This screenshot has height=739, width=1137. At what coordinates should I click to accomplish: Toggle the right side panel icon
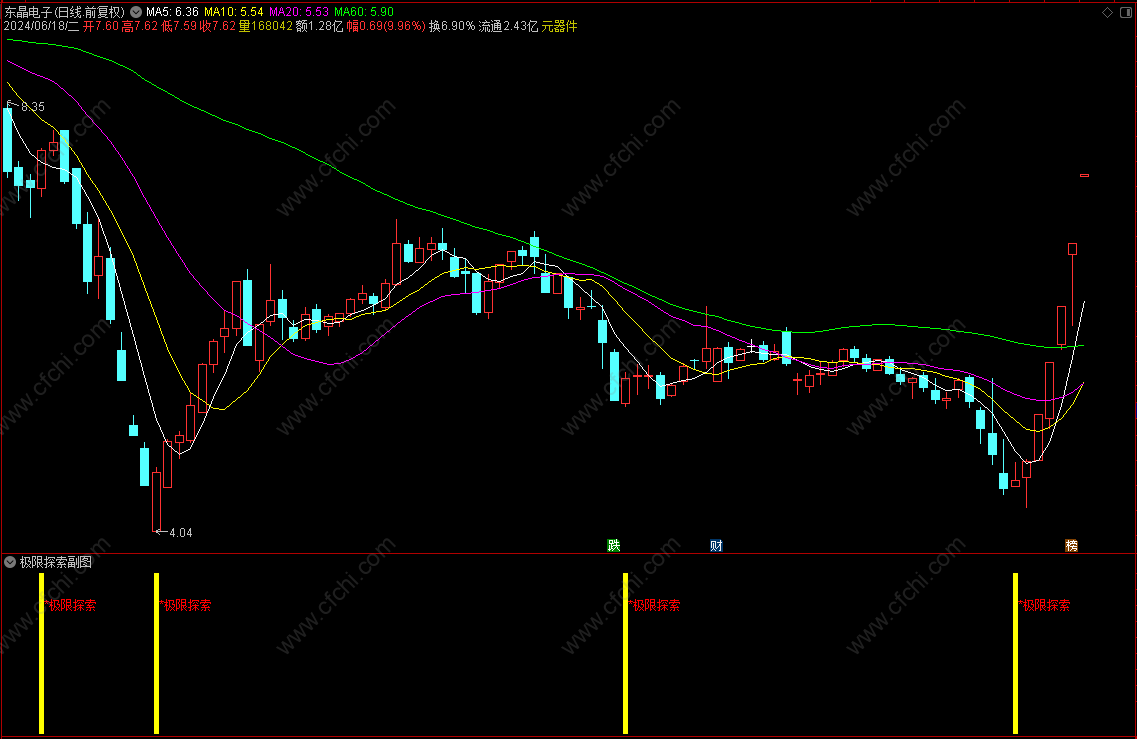click(x=1126, y=12)
